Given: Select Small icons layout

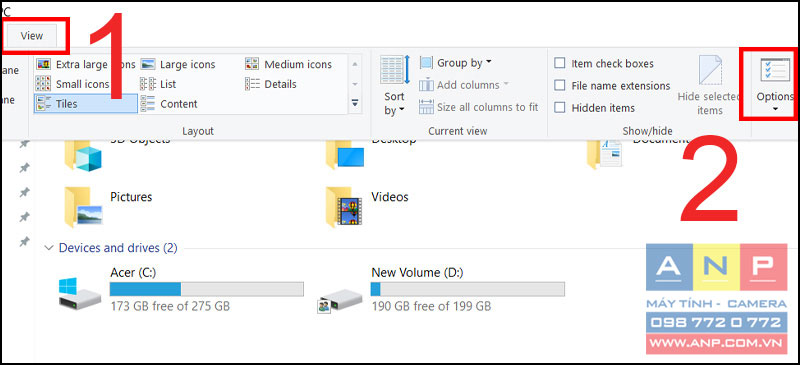Looking at the screenshot, I should click(x=73, y=84).
